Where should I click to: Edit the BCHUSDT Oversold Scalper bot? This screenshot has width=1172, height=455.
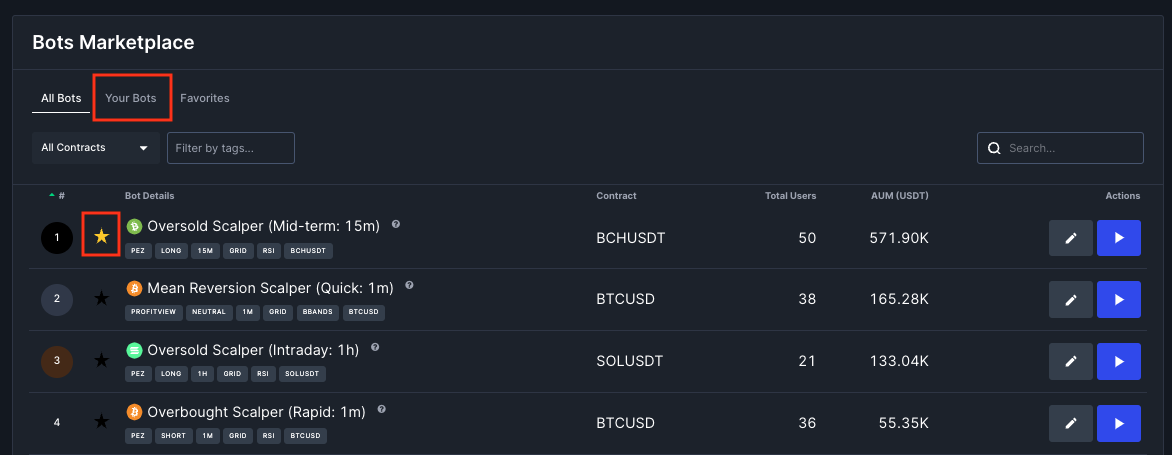(x=1070, y=239)
